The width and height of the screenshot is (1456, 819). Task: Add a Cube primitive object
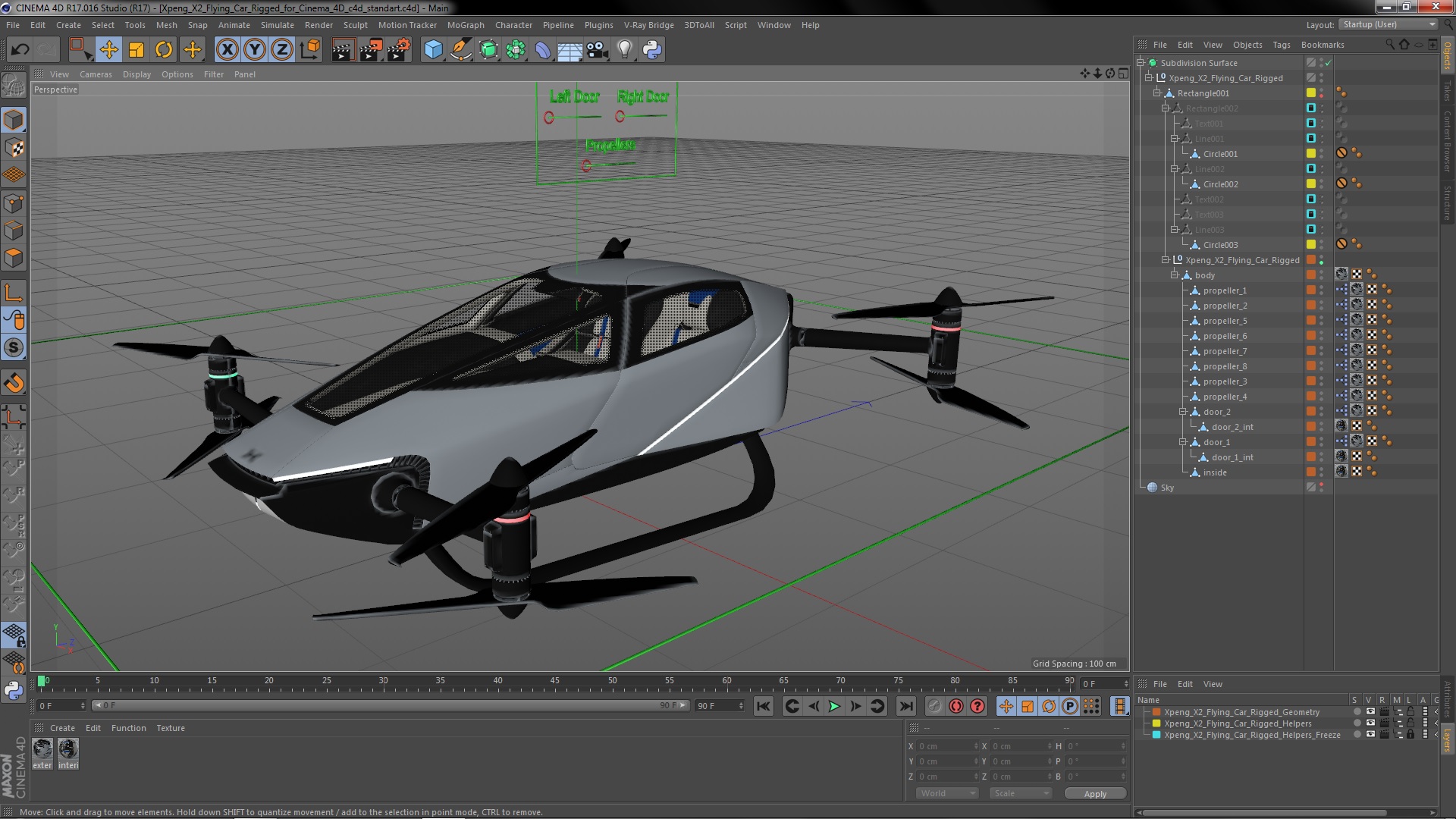tap(433, 50)
